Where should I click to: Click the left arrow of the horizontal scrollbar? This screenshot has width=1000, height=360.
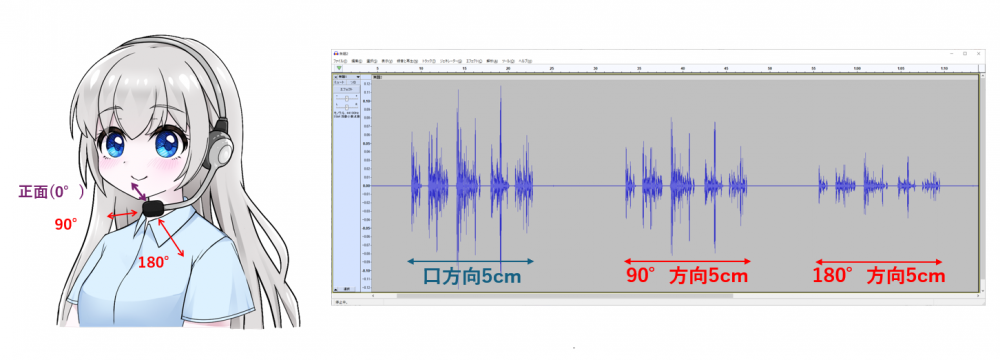point(373,296)
